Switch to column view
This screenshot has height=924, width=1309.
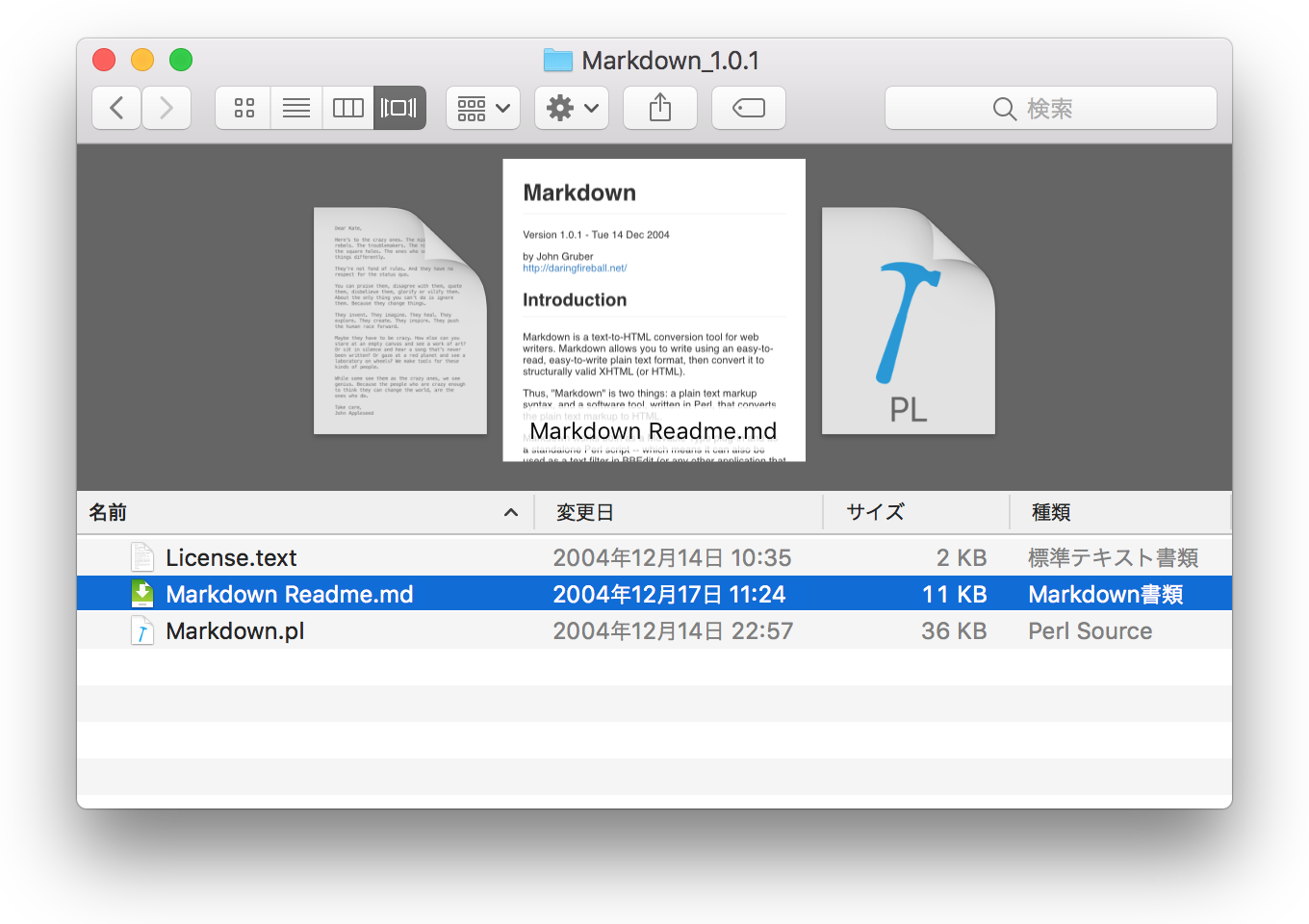[347, 108]
